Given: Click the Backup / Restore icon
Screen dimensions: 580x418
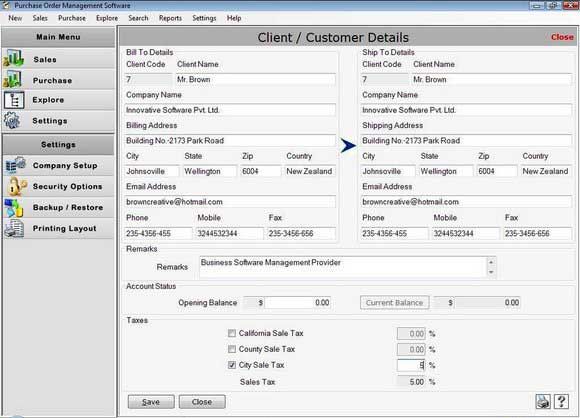Looking at the screenshot, I should 14,207.
